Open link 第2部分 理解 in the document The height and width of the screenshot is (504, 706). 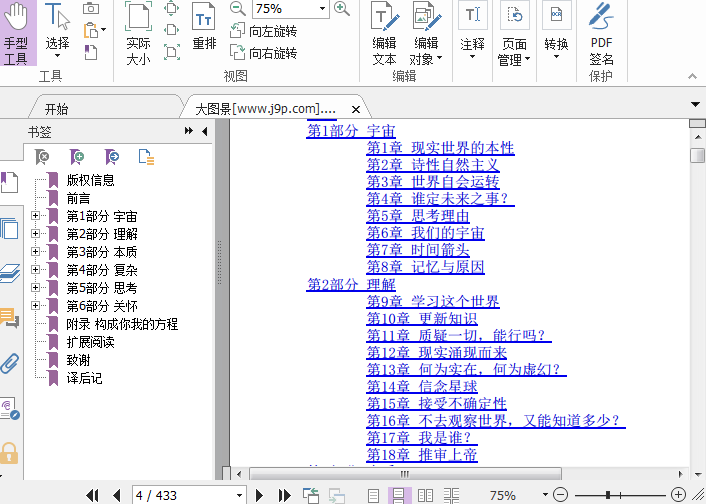pyautogui.click(x=351, y=284)
